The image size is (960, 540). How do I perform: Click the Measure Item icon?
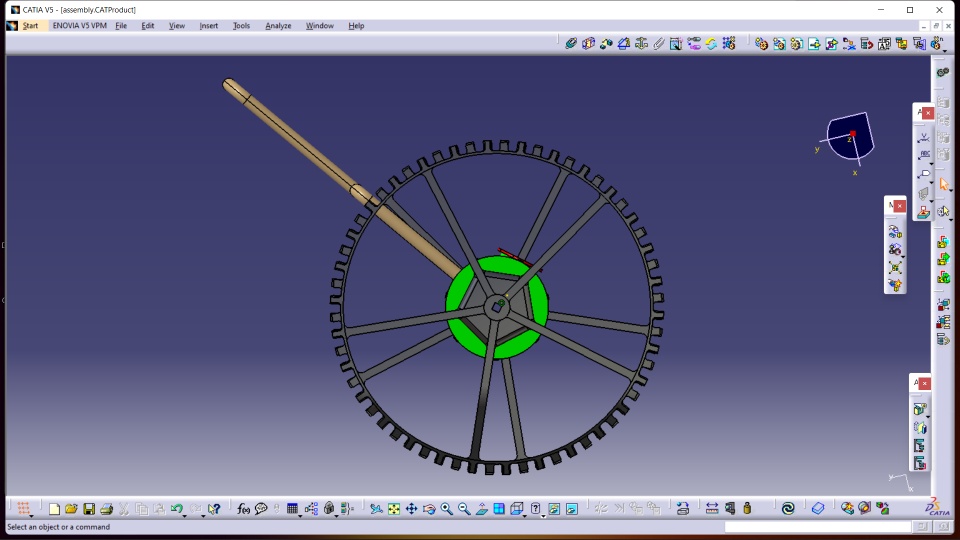pyautogui.click(x=730, y=509)
